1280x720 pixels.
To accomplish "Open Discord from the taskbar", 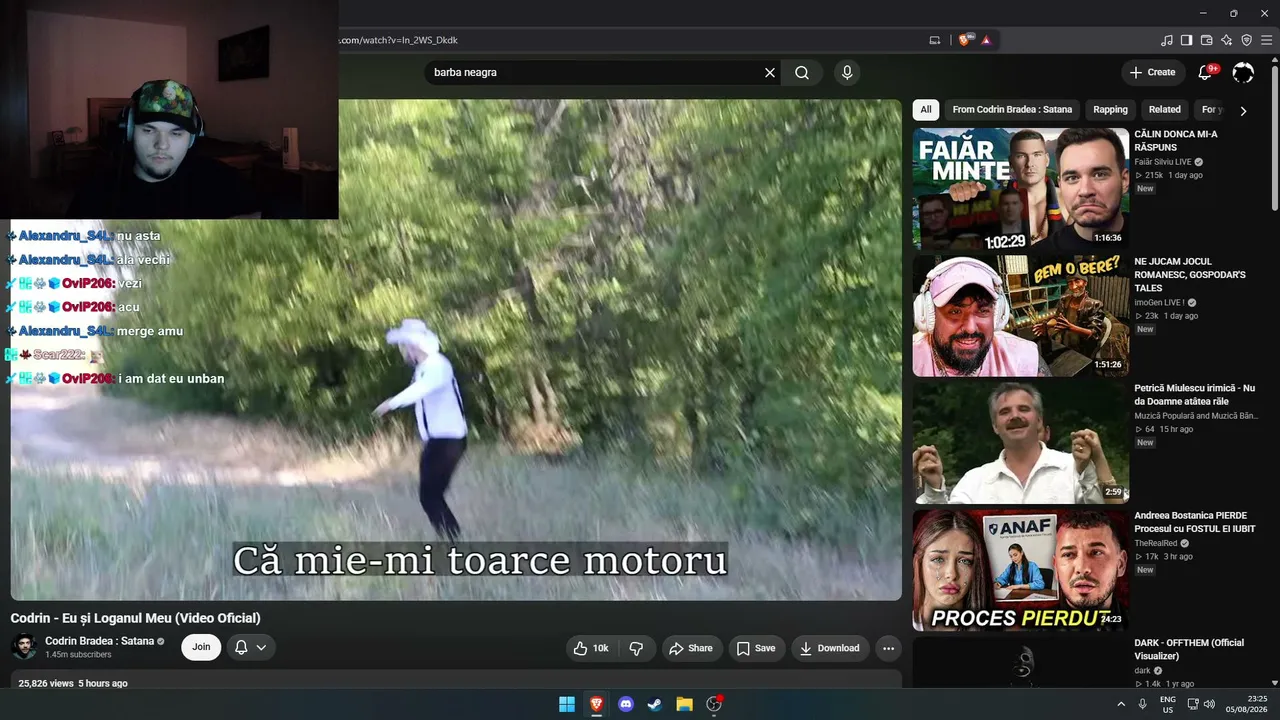I will [x=626, y=704].
